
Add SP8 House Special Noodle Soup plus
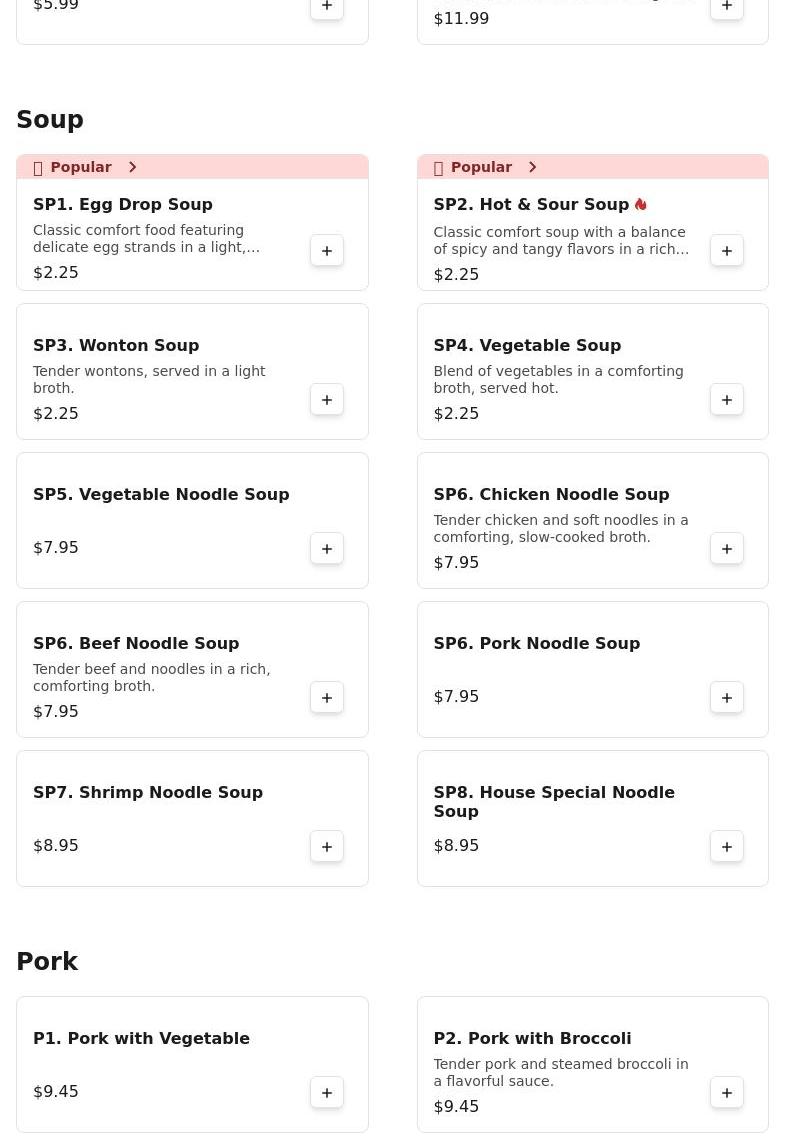(727, 846)
